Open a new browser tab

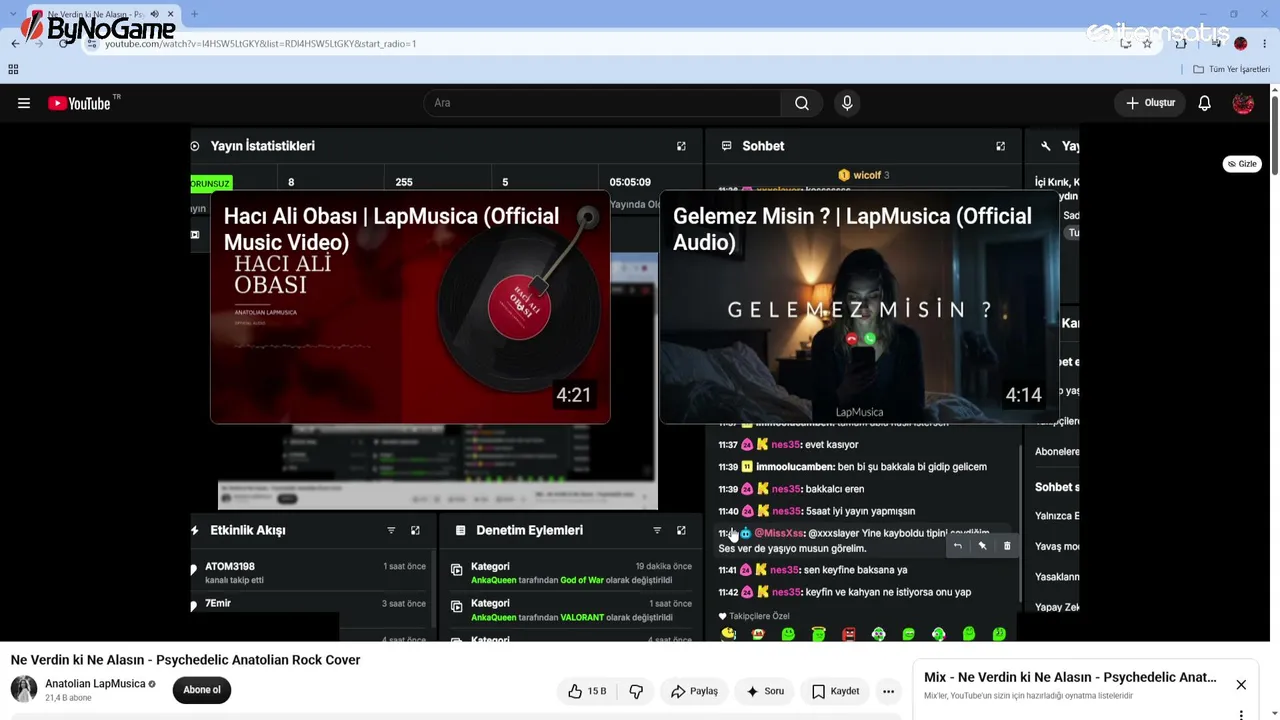click(x=194, y=14)
